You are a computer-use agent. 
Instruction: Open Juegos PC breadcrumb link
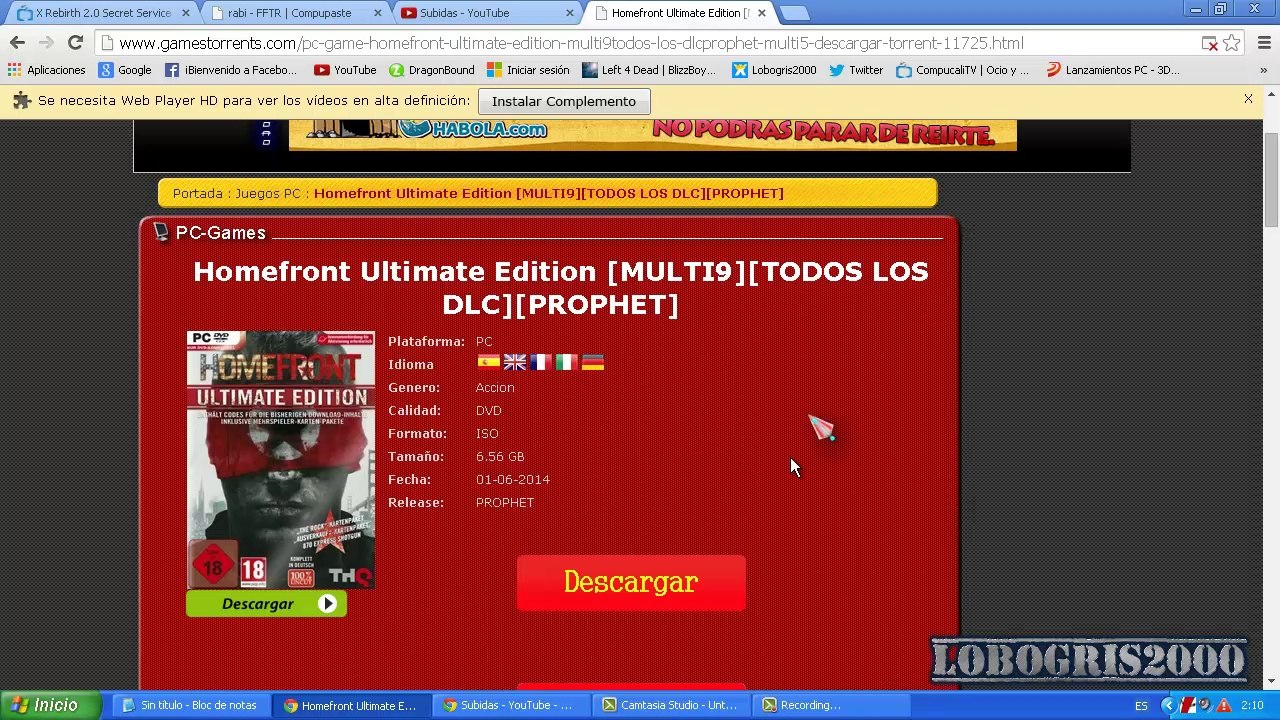267,193
